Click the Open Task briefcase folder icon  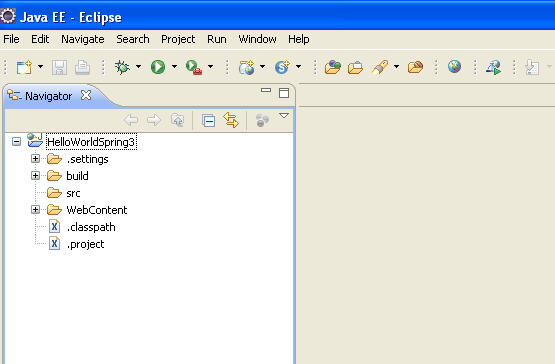click(x=355, y=67)
